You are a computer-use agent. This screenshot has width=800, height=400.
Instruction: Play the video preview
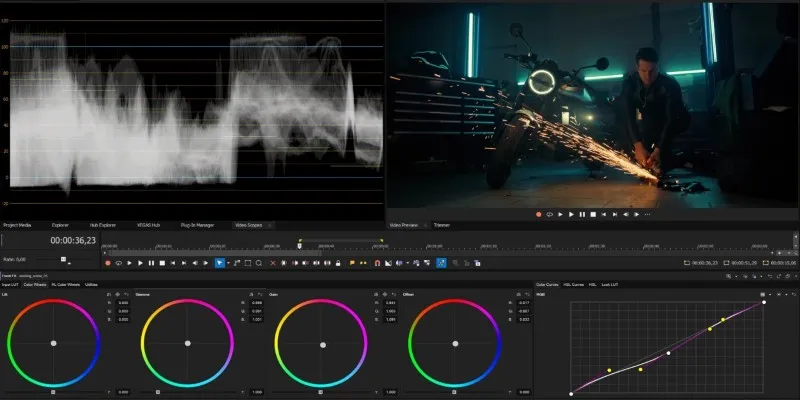[571, 215]
